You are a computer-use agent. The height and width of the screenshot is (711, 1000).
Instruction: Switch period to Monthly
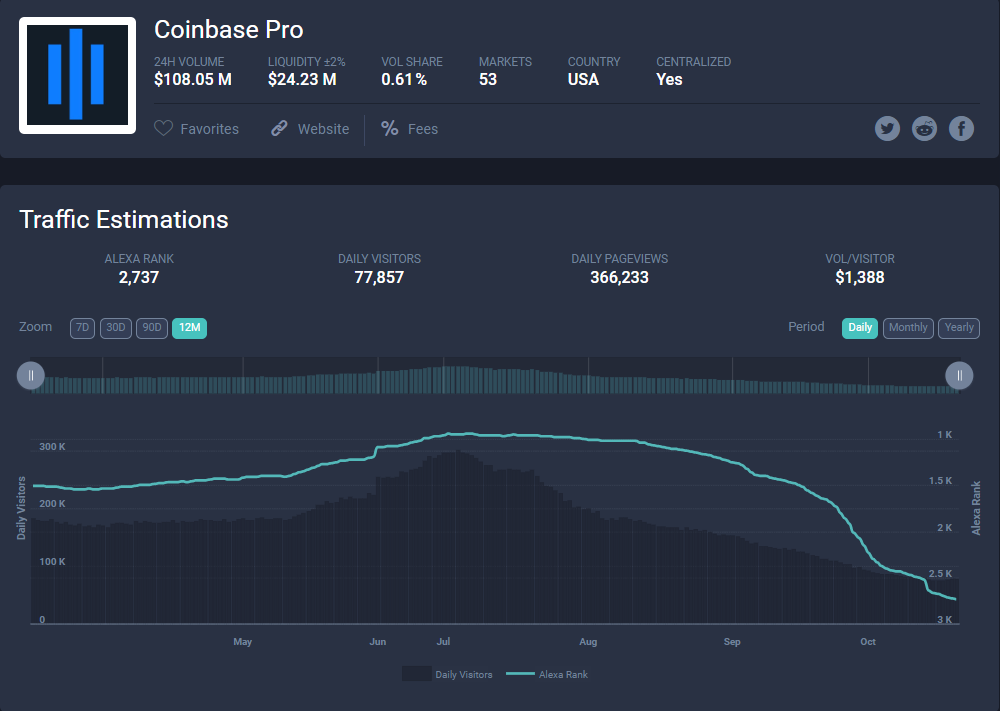908,328
